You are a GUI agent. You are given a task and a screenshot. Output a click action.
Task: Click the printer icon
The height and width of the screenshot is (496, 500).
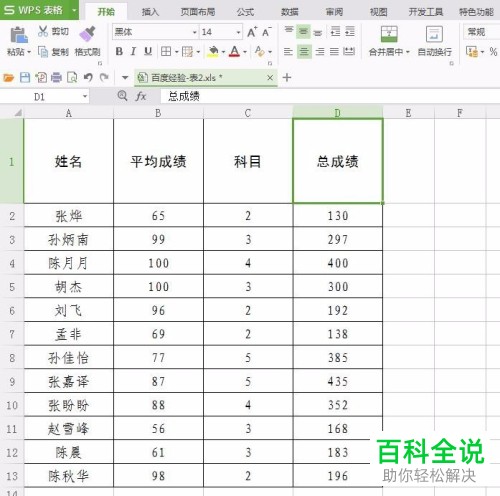(x=56, y=78)
